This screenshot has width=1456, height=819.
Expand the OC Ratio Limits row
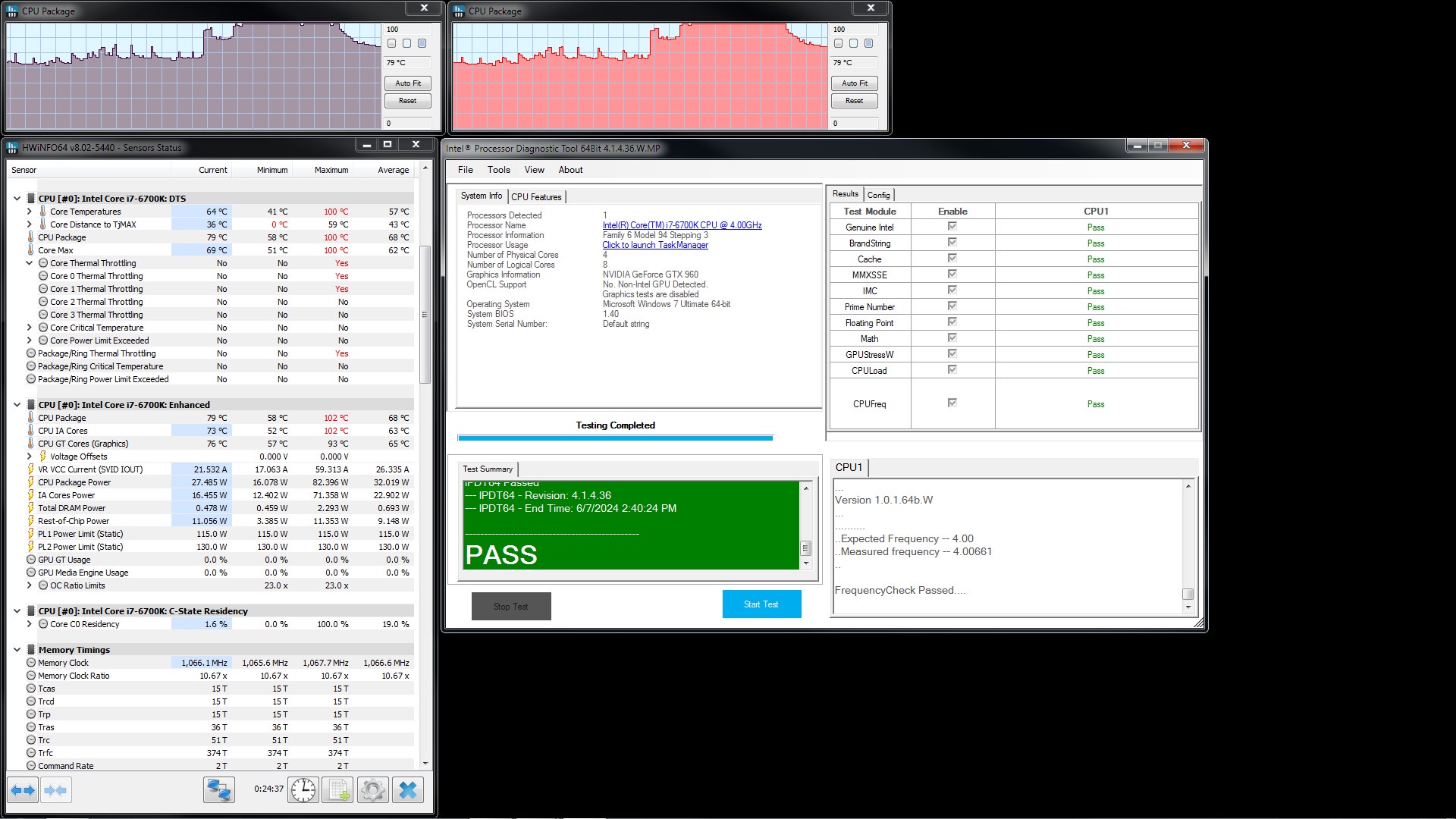[x=30, y=585]
